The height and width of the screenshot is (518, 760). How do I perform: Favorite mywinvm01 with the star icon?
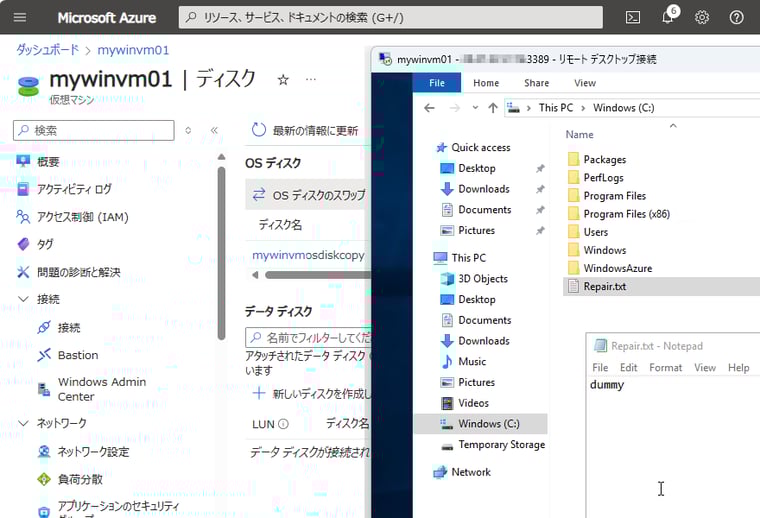283,80
